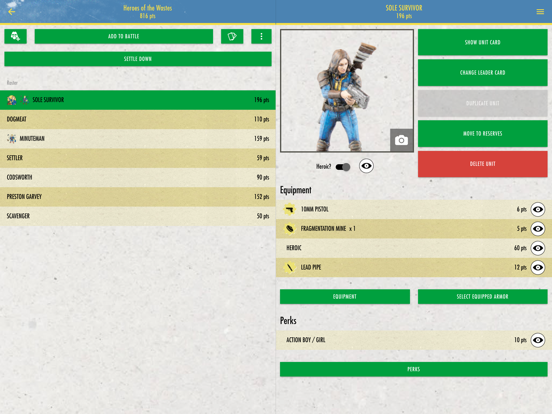Click the Settle Down button
Viewport: 552px width, 414px height.
pos(138,59)
